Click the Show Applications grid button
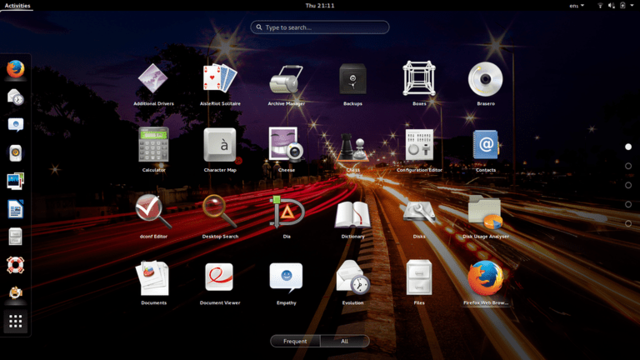This screenshot has width=640, height=360. click(16, 322)
